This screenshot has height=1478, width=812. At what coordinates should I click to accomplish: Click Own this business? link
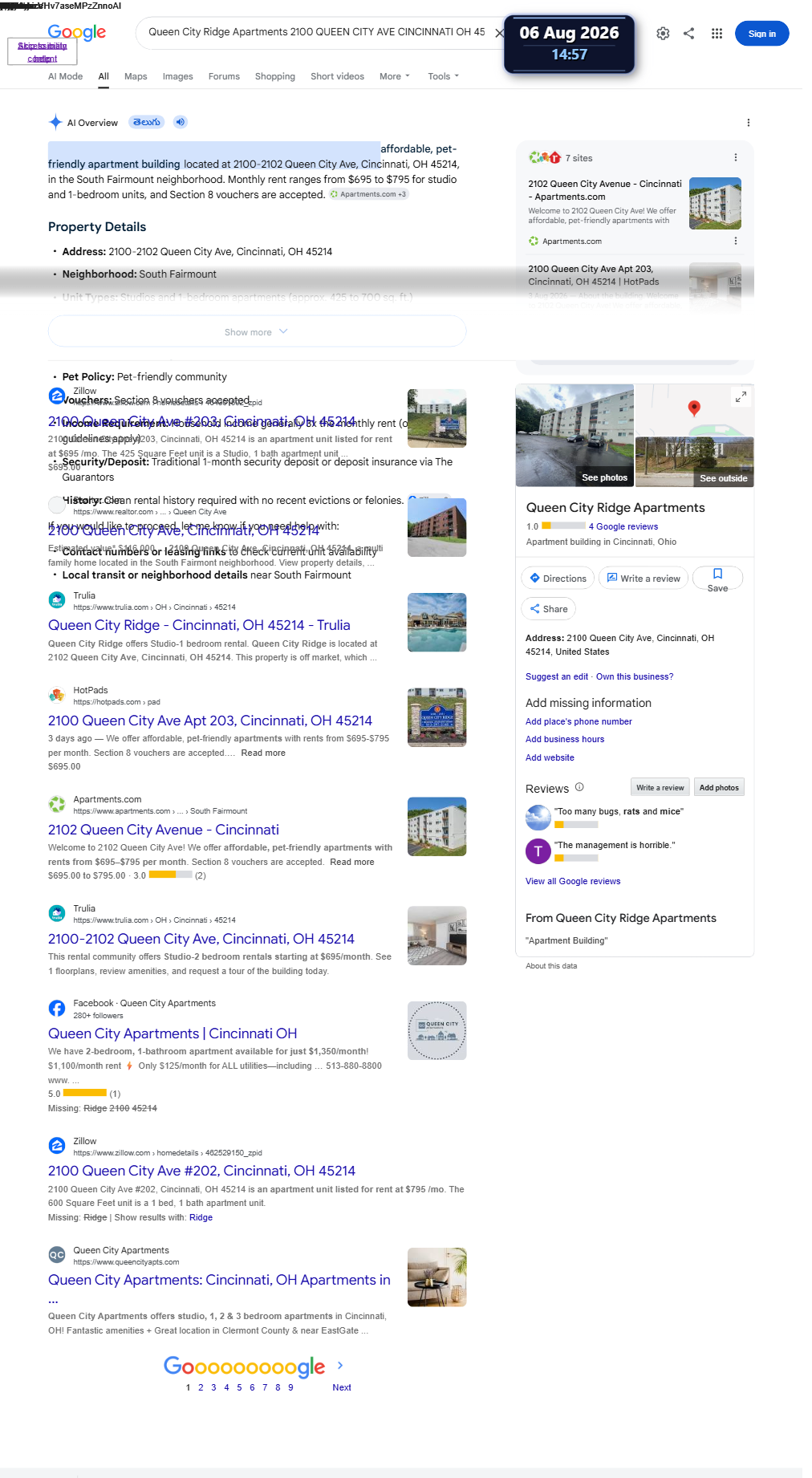[635, 676]
